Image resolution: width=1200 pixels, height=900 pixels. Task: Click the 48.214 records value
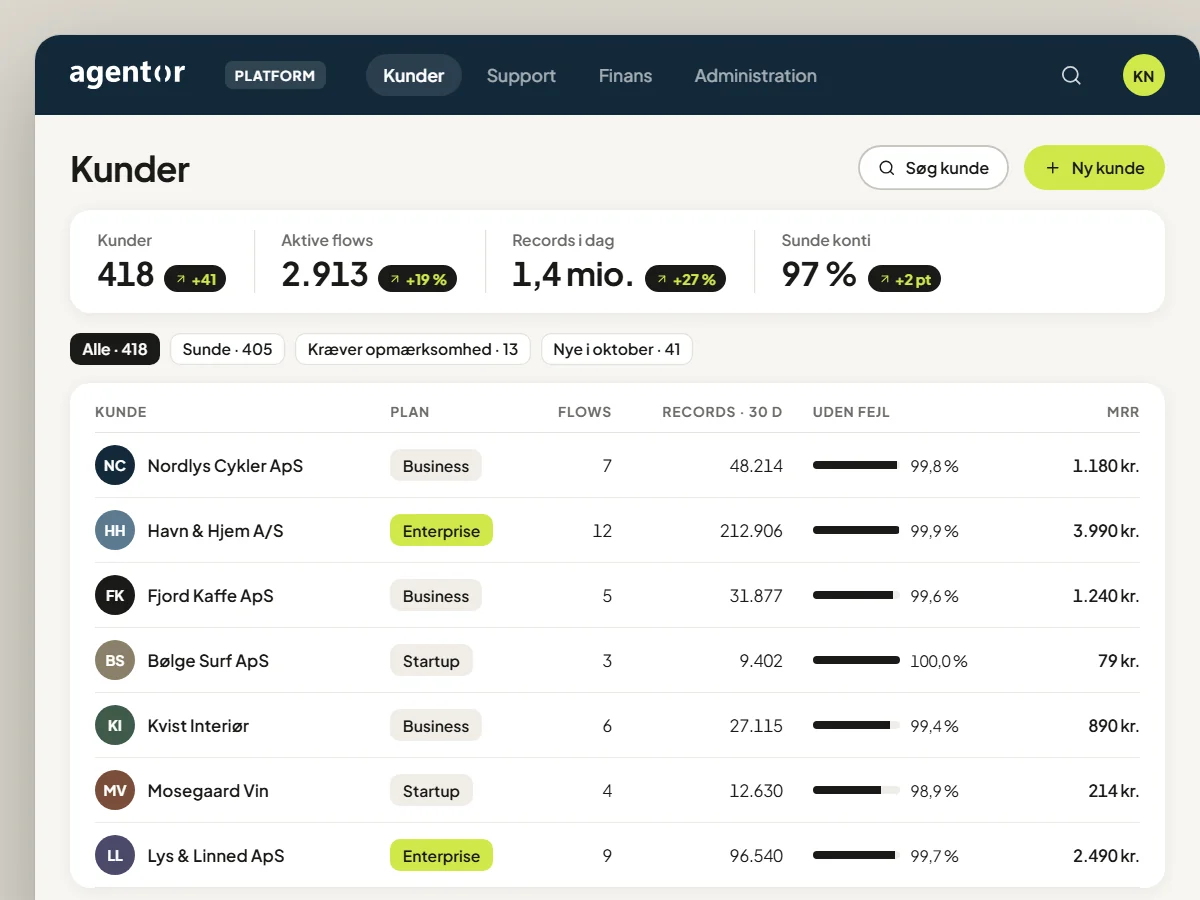(756, 466)
